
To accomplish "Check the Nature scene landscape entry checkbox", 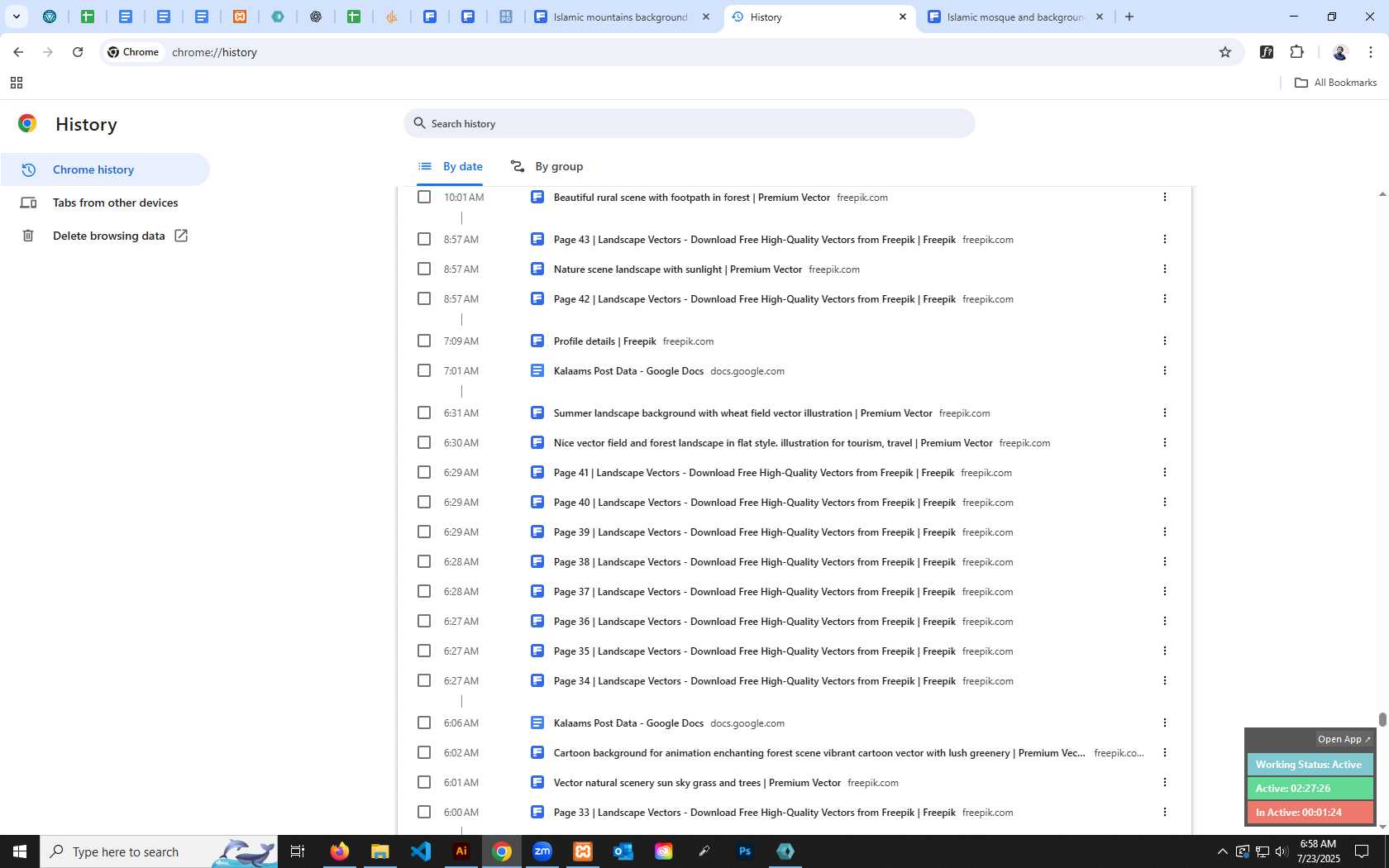I will click(424, 269).
